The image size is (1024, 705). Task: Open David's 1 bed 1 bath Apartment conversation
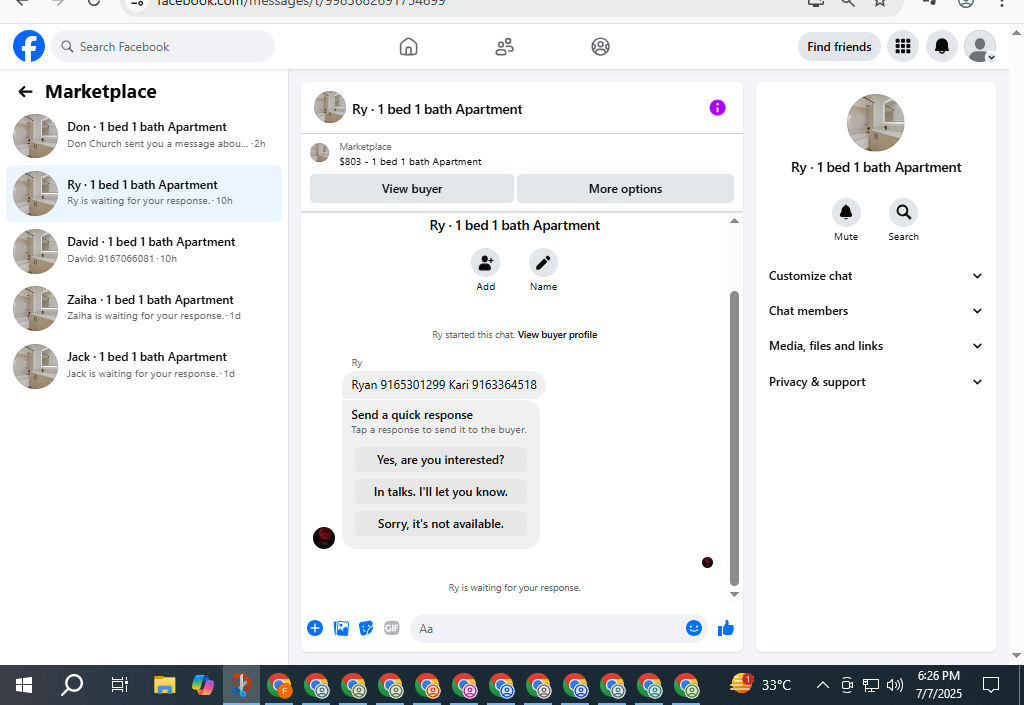click(144, 250)
